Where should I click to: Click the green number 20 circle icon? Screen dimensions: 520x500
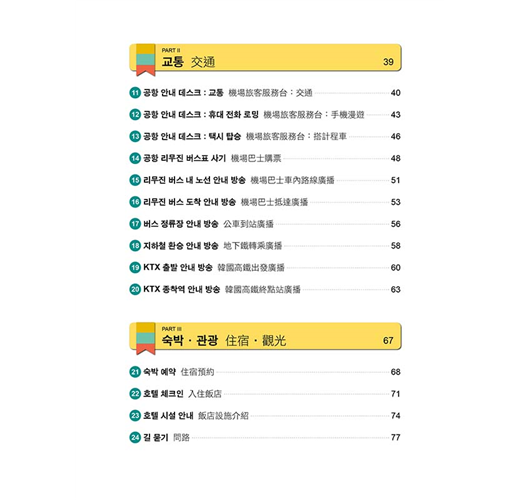135,289
